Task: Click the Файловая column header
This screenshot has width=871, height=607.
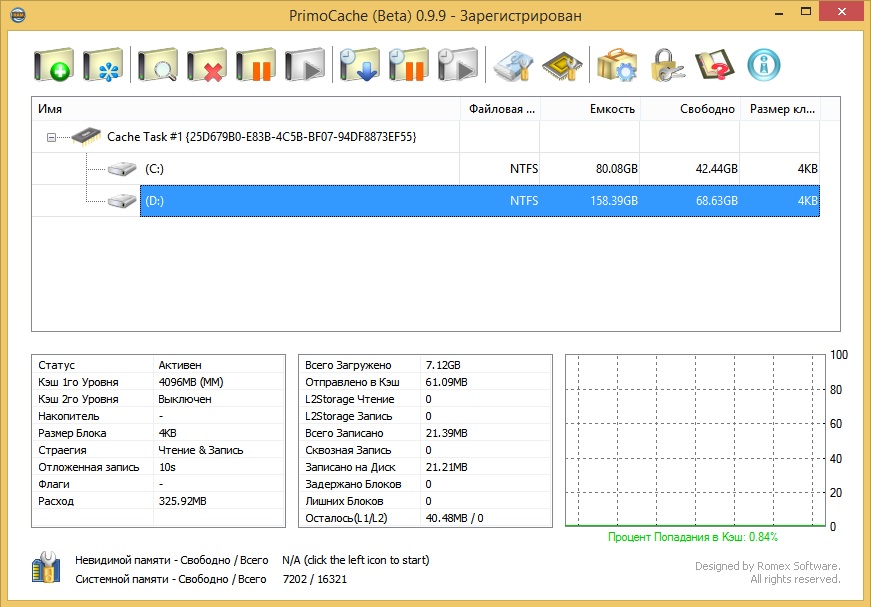Action: 500,109
